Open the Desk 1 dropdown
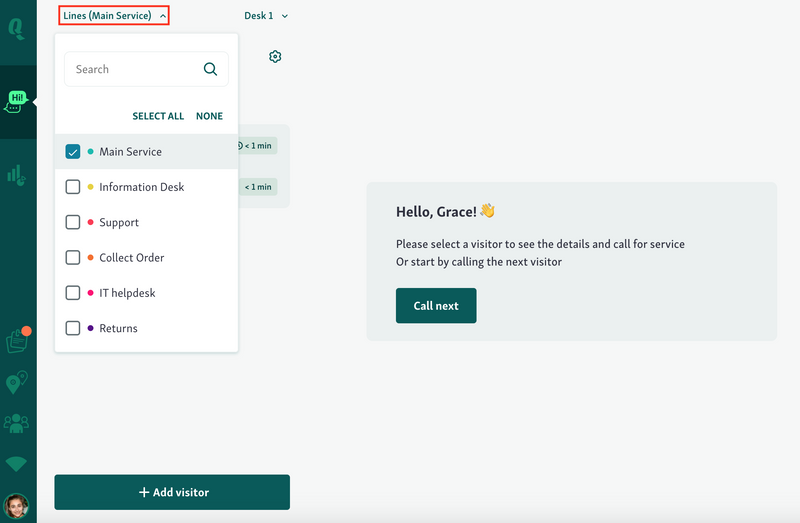 coord(266,15)
